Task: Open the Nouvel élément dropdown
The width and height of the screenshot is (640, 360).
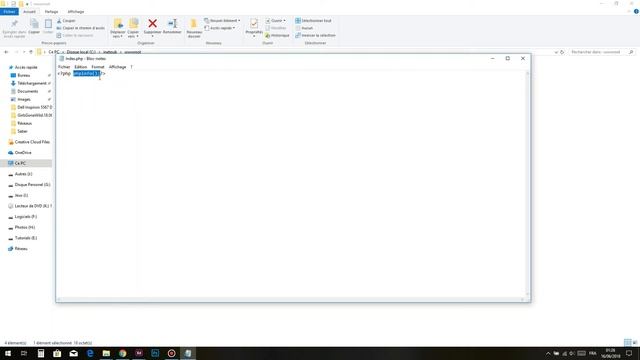Action: point(222,20)
